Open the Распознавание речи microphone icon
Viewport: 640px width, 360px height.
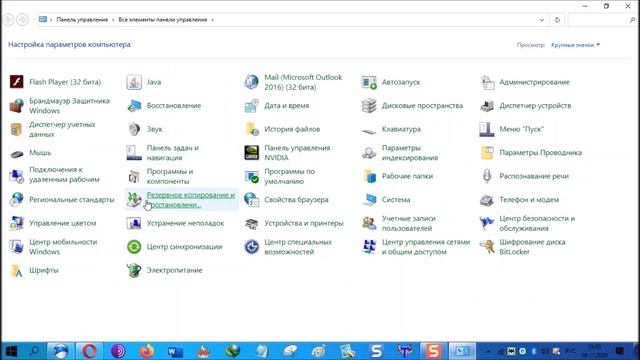click(487, 176)
